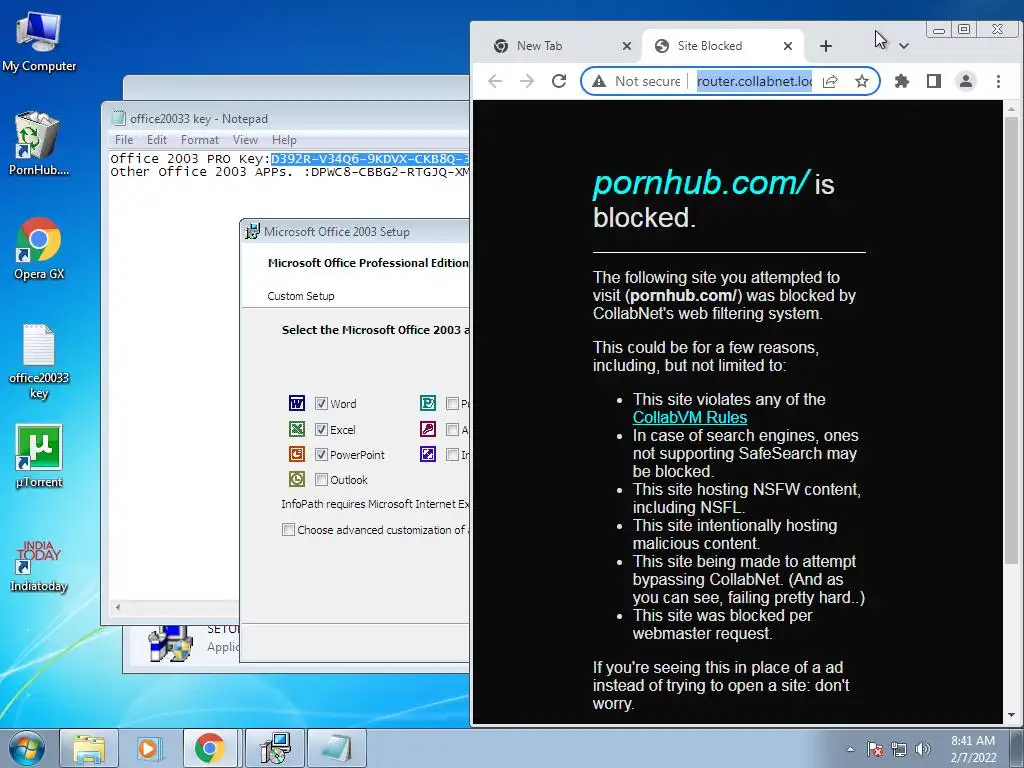The height and width of the screenshot is (768, 1024).
Task: Open Windows Explorer from the taskbar
Action: (89, 748)
